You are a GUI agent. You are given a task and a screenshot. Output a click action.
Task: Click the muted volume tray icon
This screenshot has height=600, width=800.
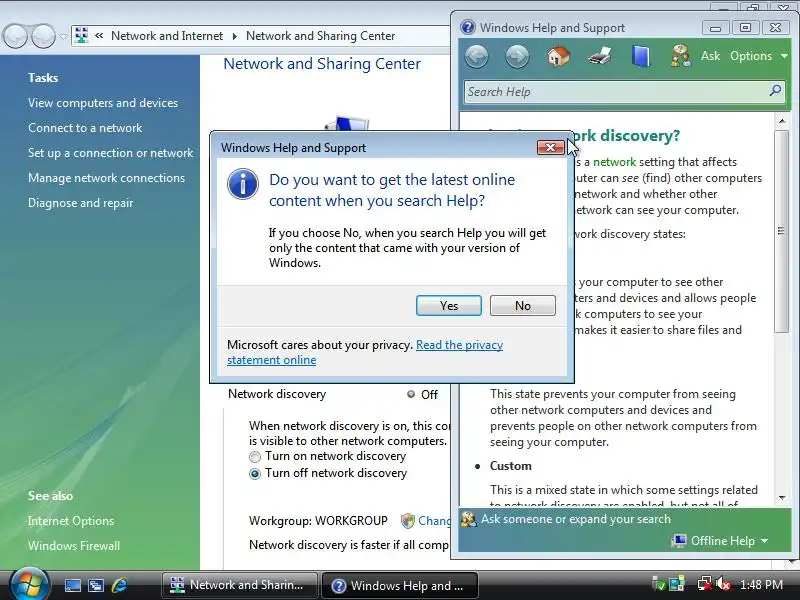723,584
